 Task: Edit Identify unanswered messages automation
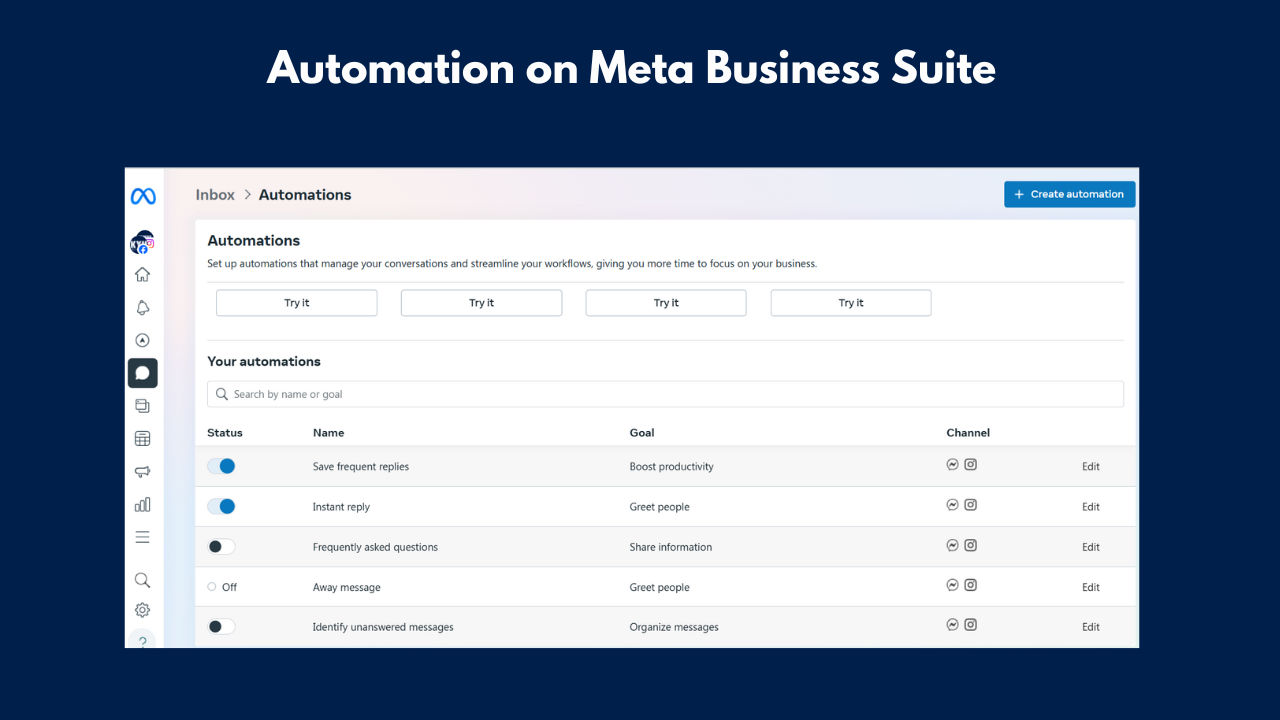click(1091, 627)
